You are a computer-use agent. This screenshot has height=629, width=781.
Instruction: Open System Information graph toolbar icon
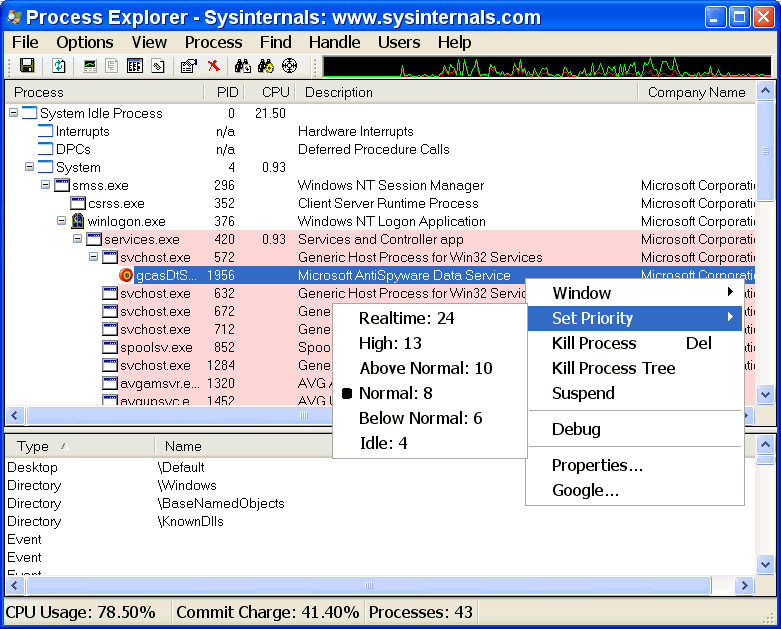(90, 65)
